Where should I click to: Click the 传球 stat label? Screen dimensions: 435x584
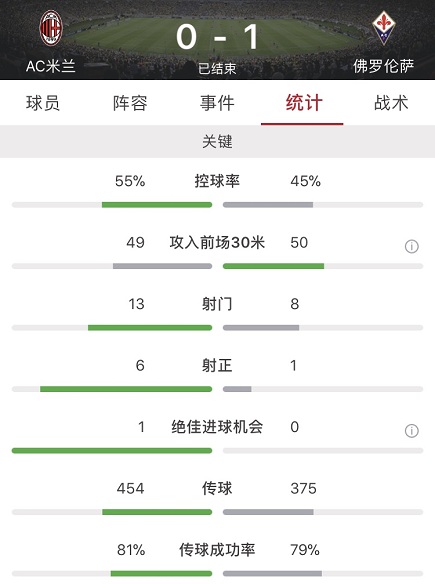coord(217,488)
